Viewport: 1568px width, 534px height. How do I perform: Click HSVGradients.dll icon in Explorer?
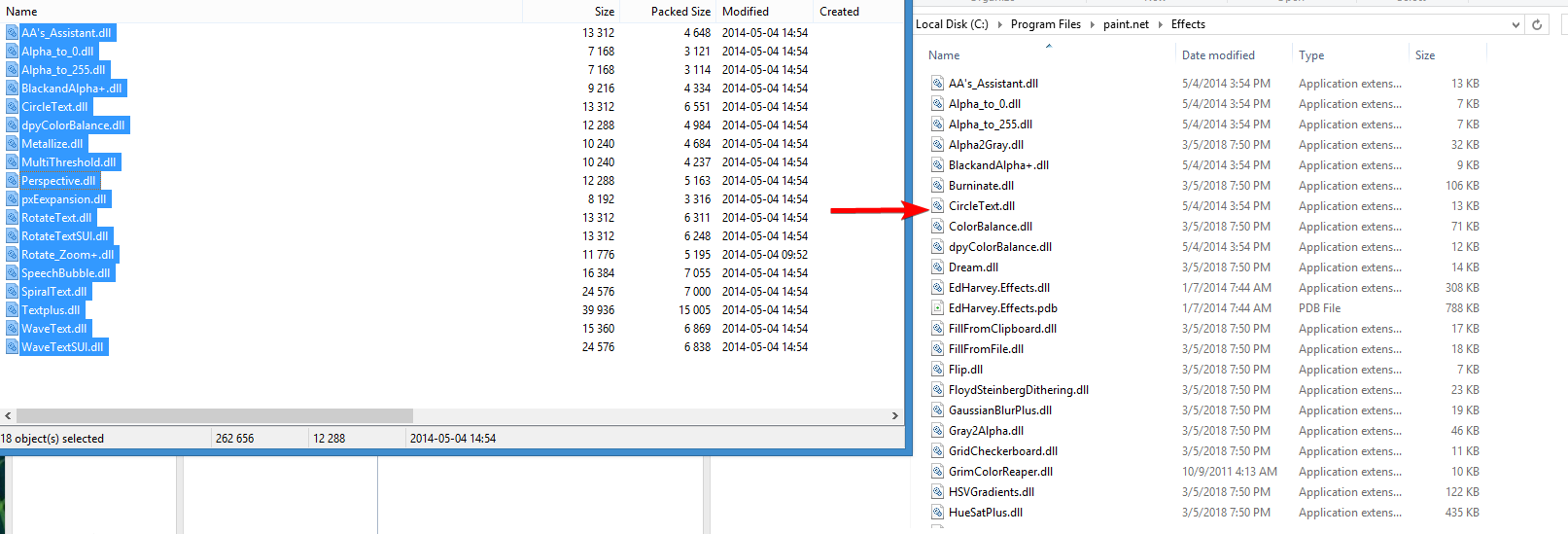click(938, 492)
